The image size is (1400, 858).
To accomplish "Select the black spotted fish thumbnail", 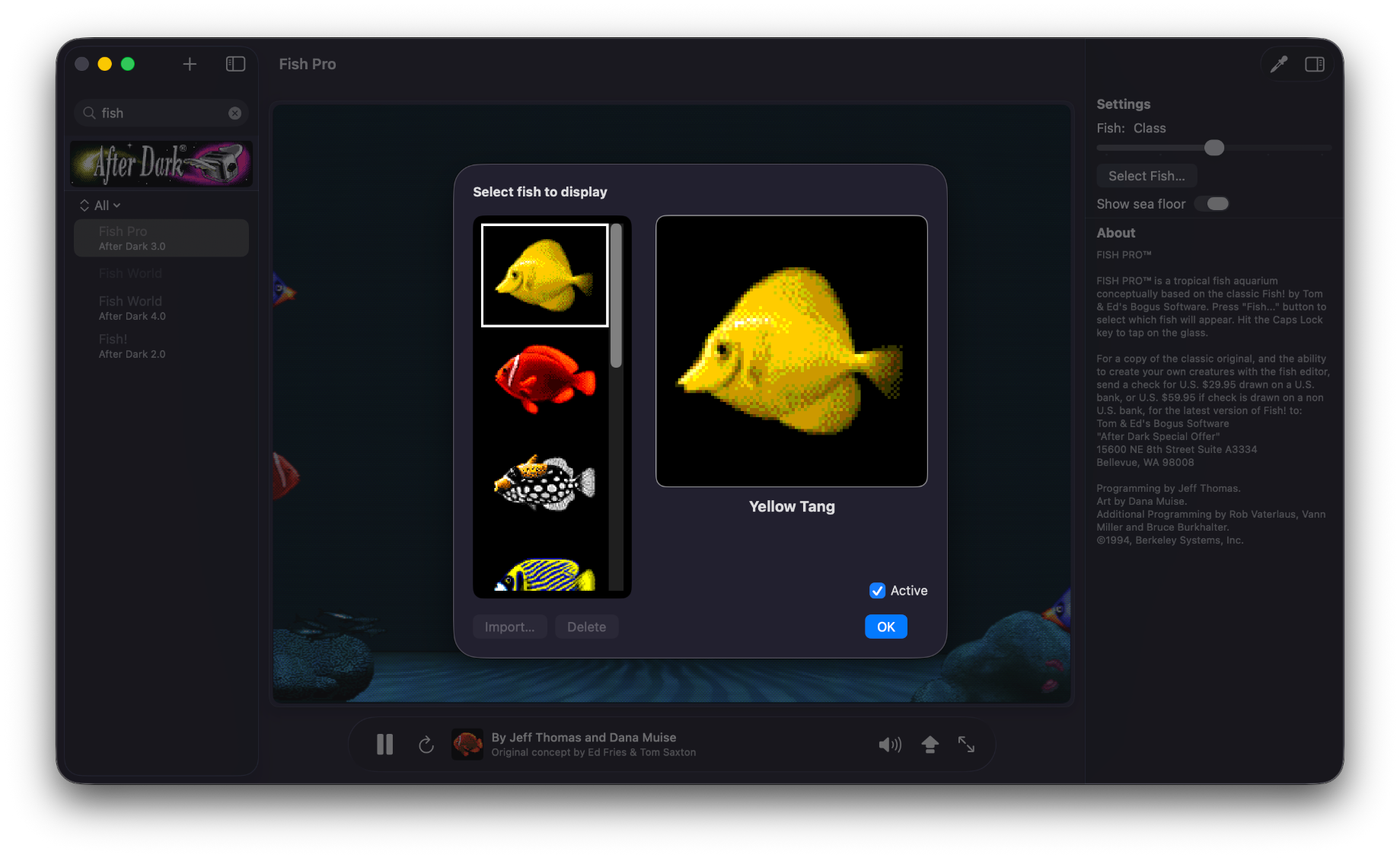I will click(544, 483).
